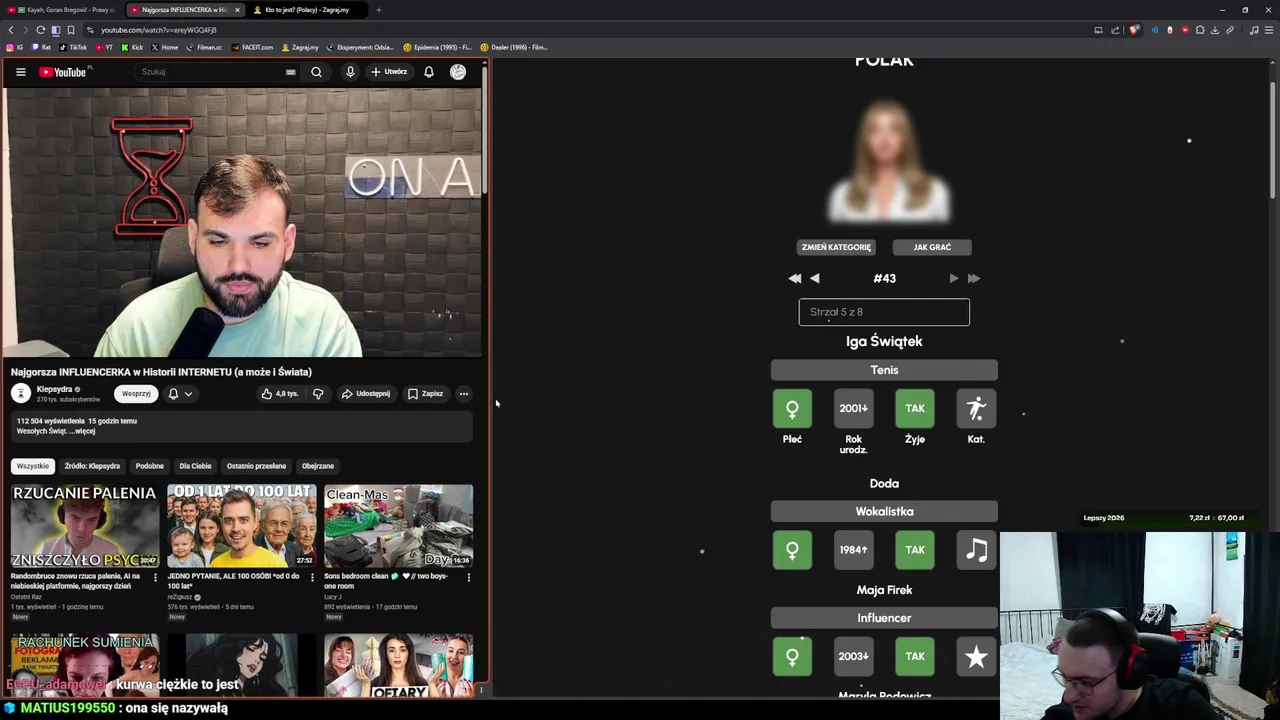Open the FACEIT.com bookmark
Screen dimensions: 1280x720
tap(252, 47)
